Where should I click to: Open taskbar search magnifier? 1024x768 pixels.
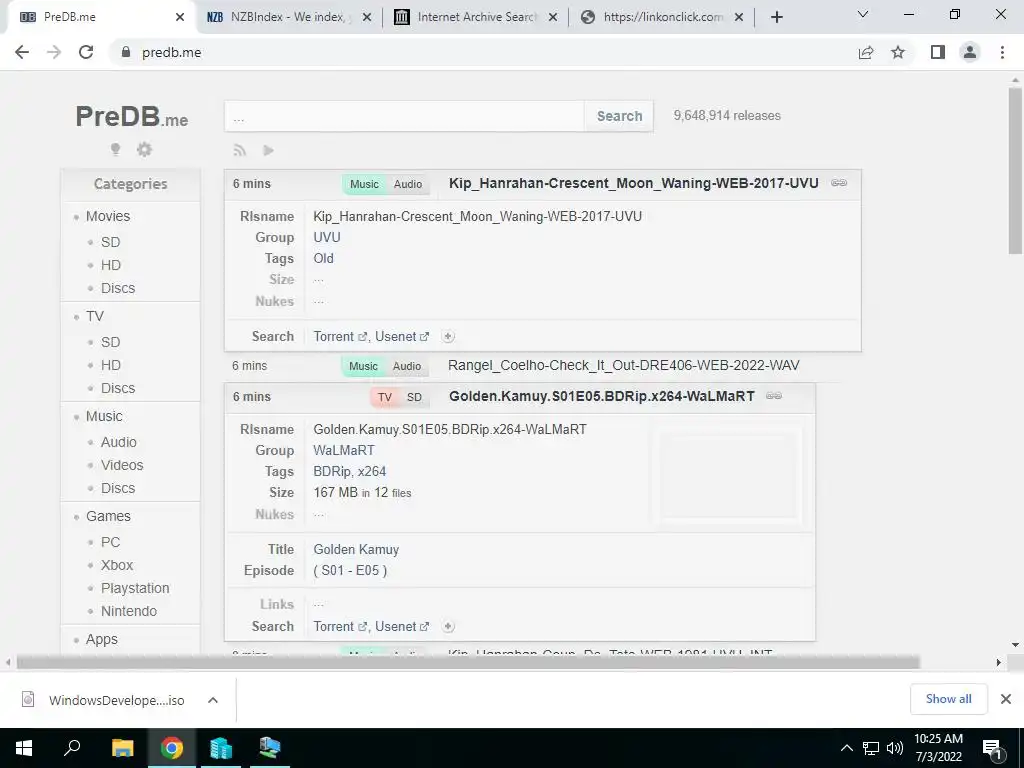(72, 748)
